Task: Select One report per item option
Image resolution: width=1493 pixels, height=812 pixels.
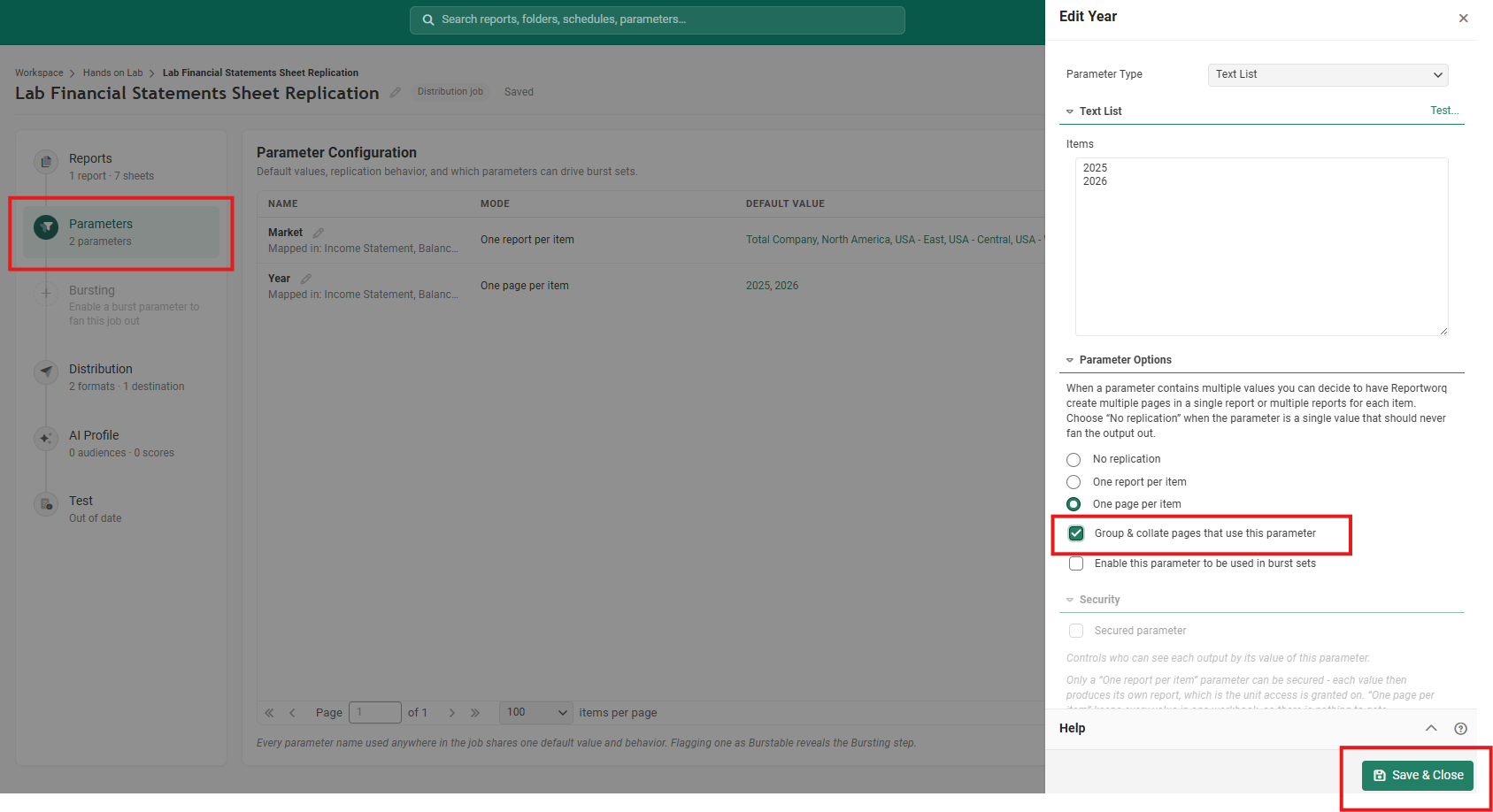Action: coord(1074,482)
